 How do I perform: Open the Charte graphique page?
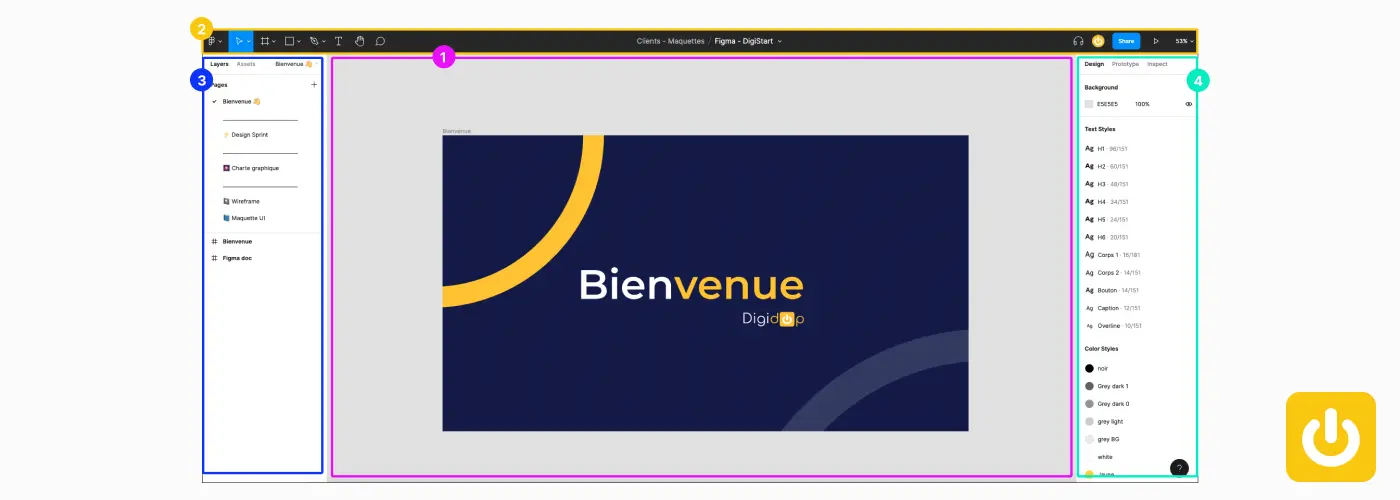tap(250, 168)
